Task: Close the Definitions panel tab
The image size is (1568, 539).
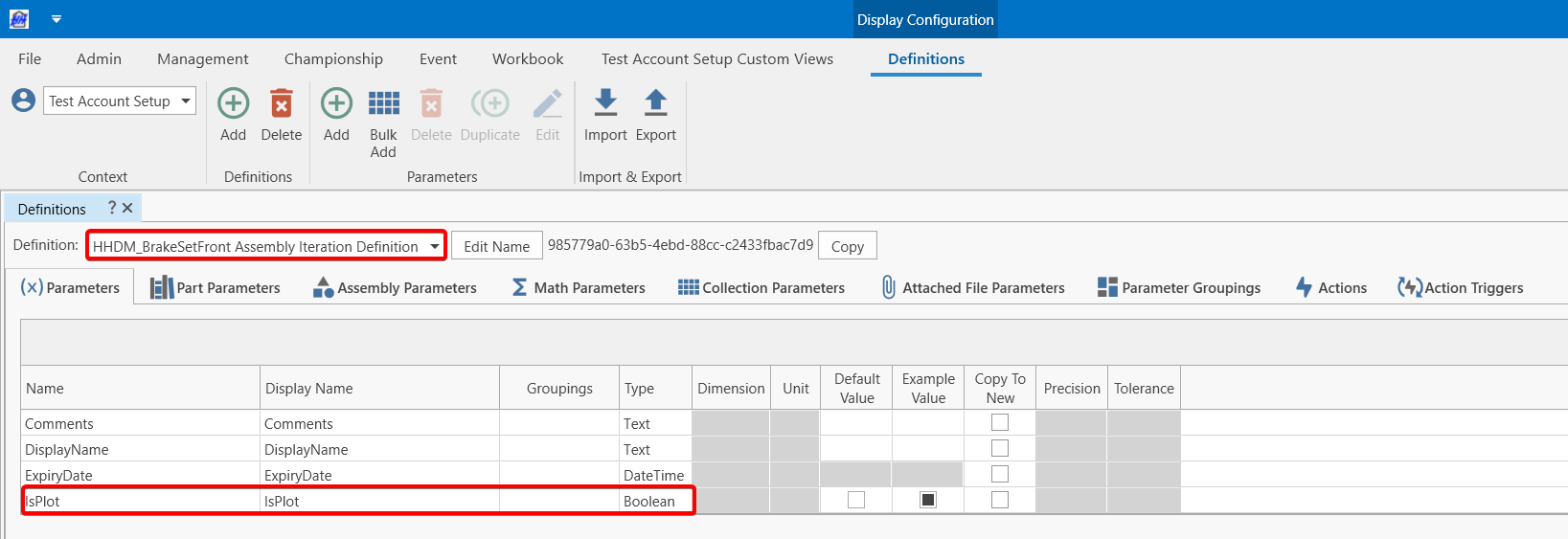Action: [x=127, y=208]
